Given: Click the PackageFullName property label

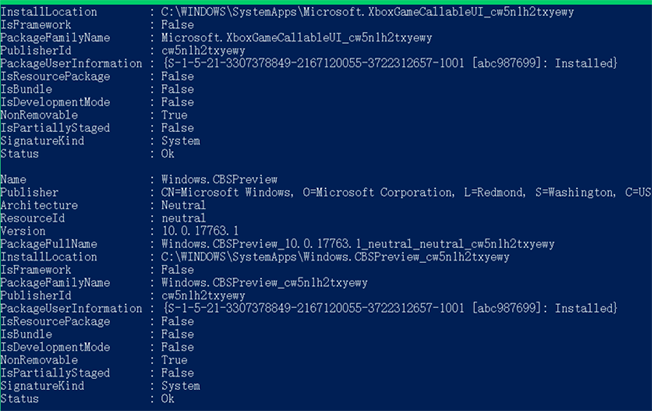Looking at the screenshot, I should (49, 244).
